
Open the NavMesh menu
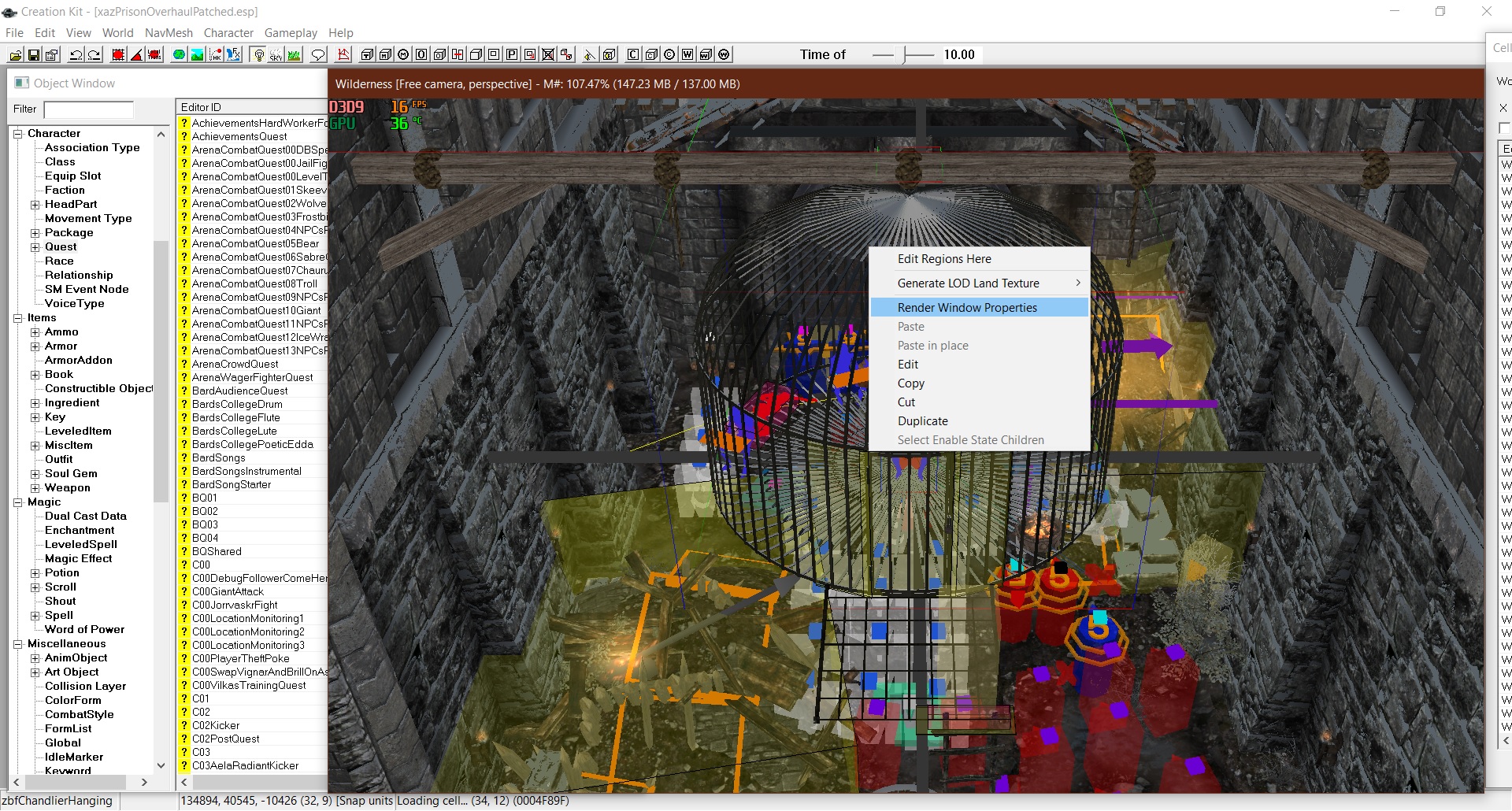click(x=169, y=33)
